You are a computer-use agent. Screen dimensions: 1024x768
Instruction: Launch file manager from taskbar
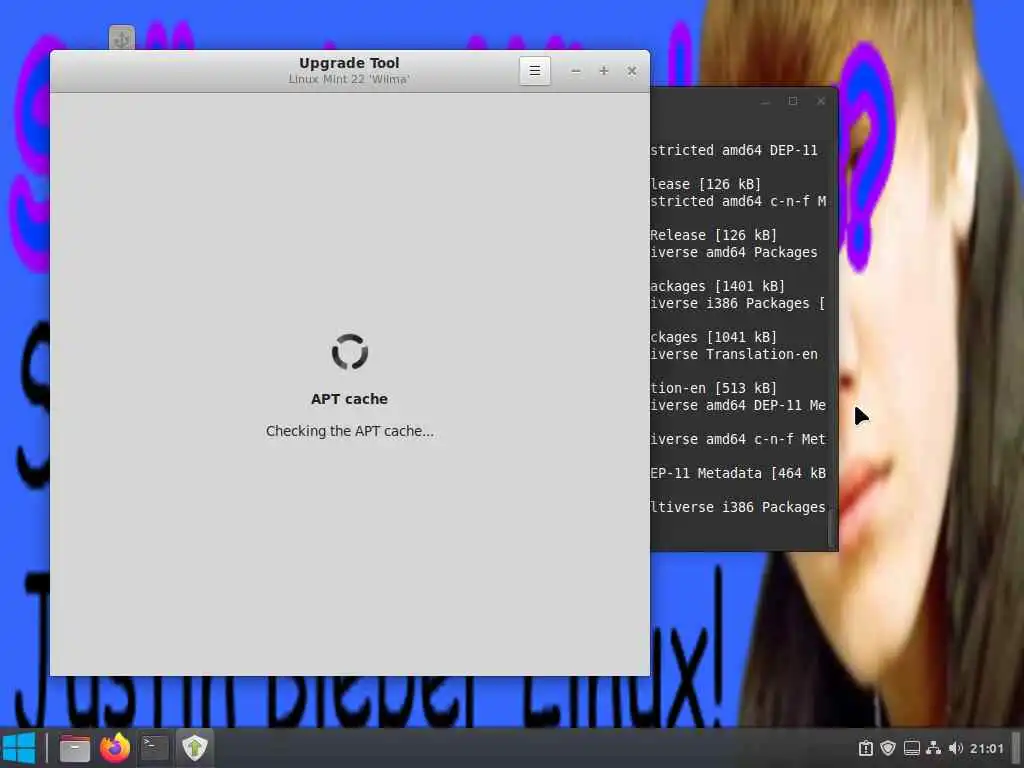[x=74, y=748]
